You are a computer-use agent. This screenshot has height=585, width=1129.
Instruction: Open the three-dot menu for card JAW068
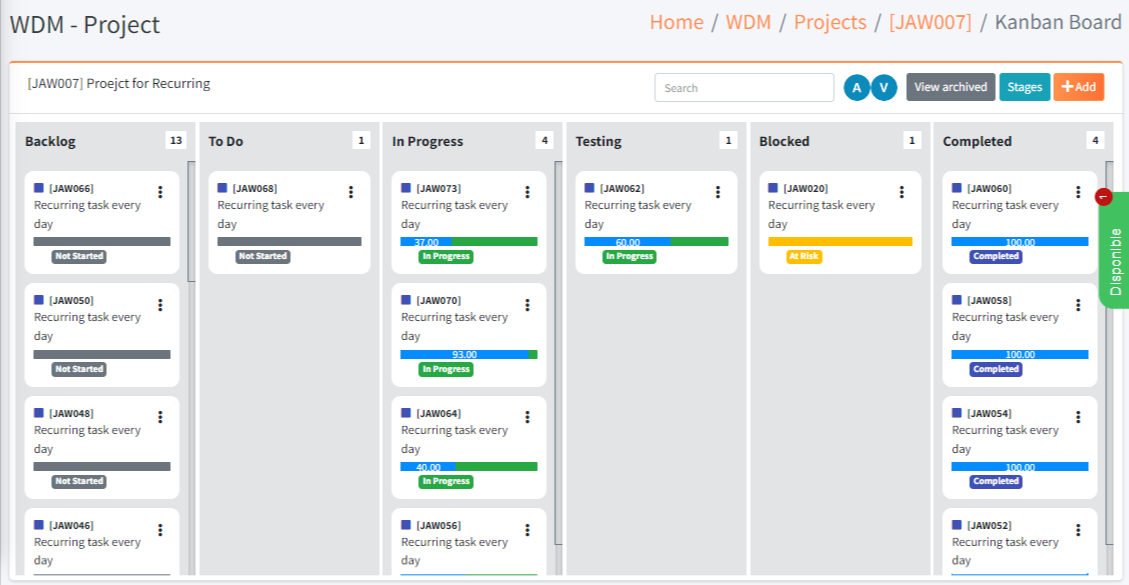pos(350,192)
